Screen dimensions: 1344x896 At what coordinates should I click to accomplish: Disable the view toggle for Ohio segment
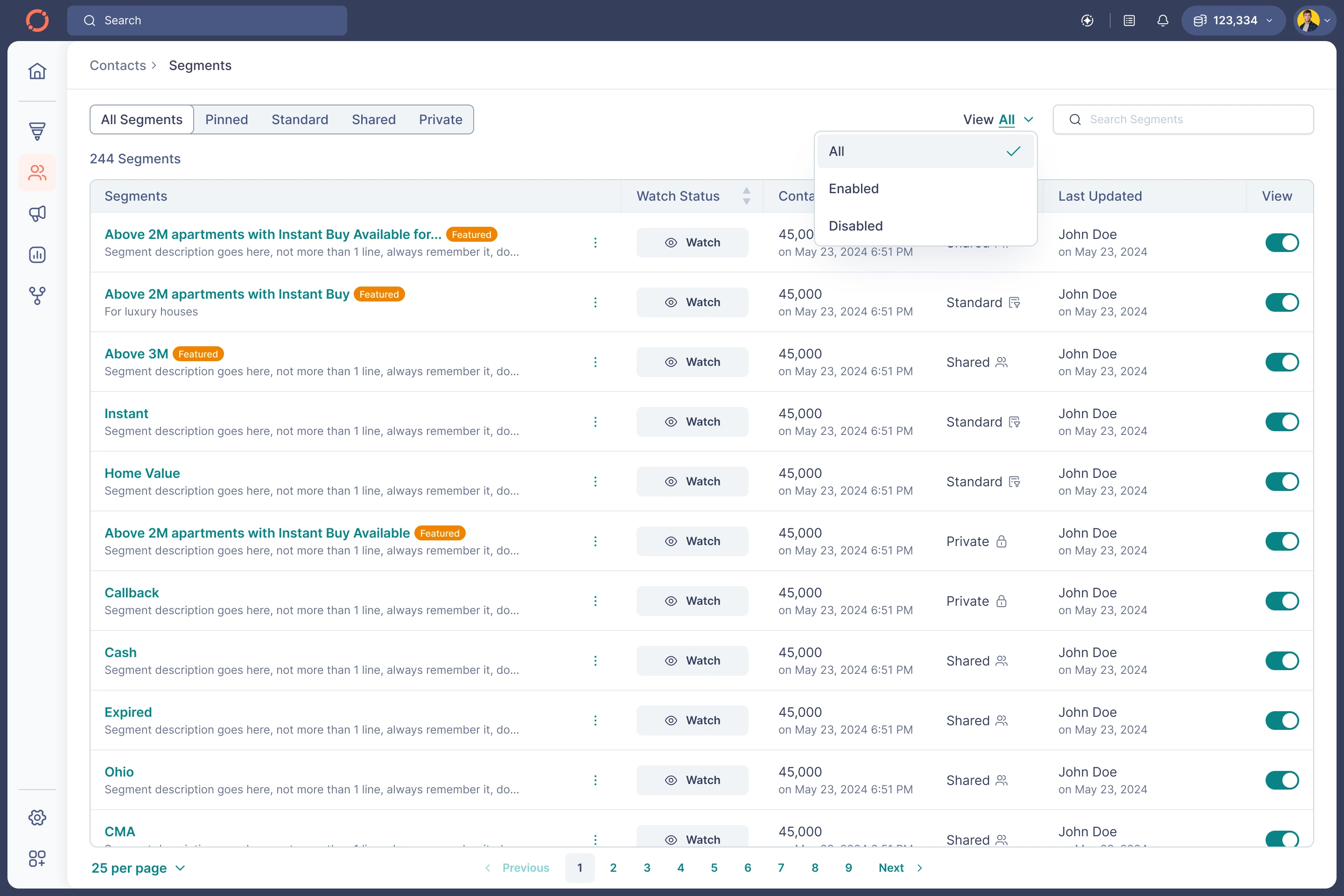click(1282, 780)
